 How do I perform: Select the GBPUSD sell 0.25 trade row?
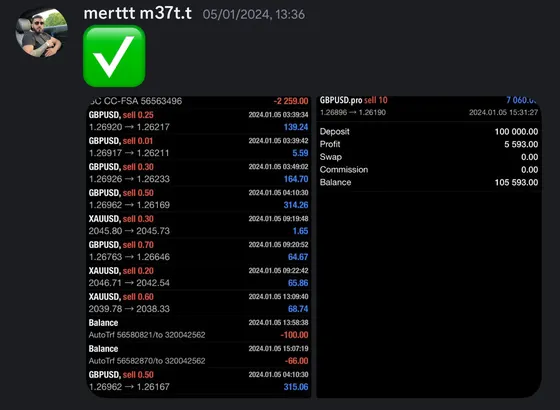coord(199,121)
